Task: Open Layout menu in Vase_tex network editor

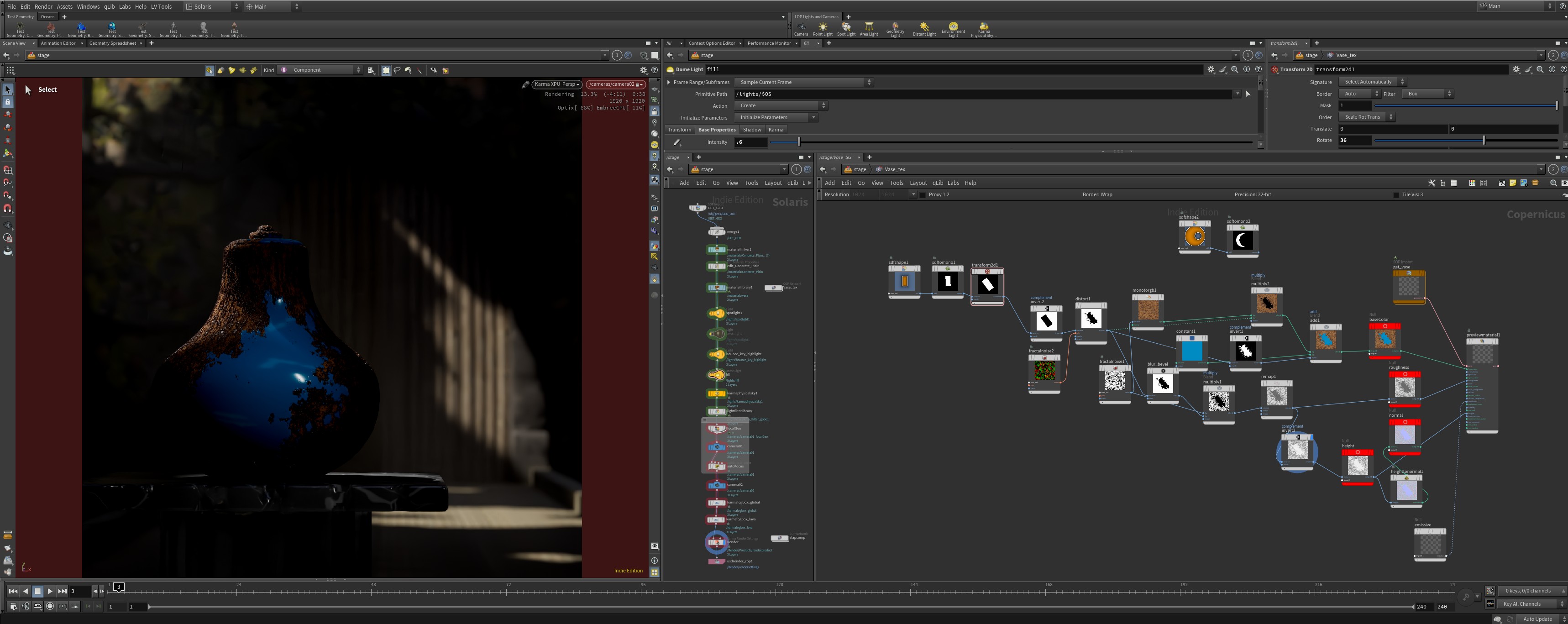Action: pos(918,183)
